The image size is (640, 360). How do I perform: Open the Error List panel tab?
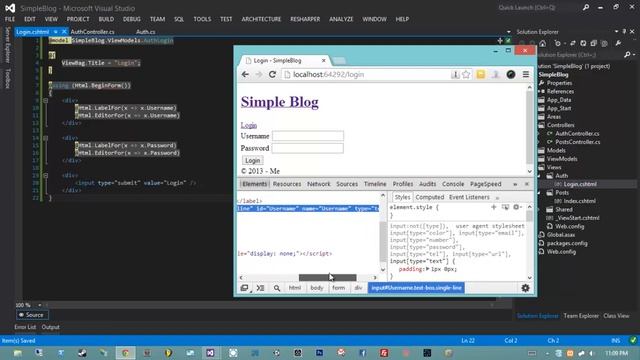(x=25, y=327)
